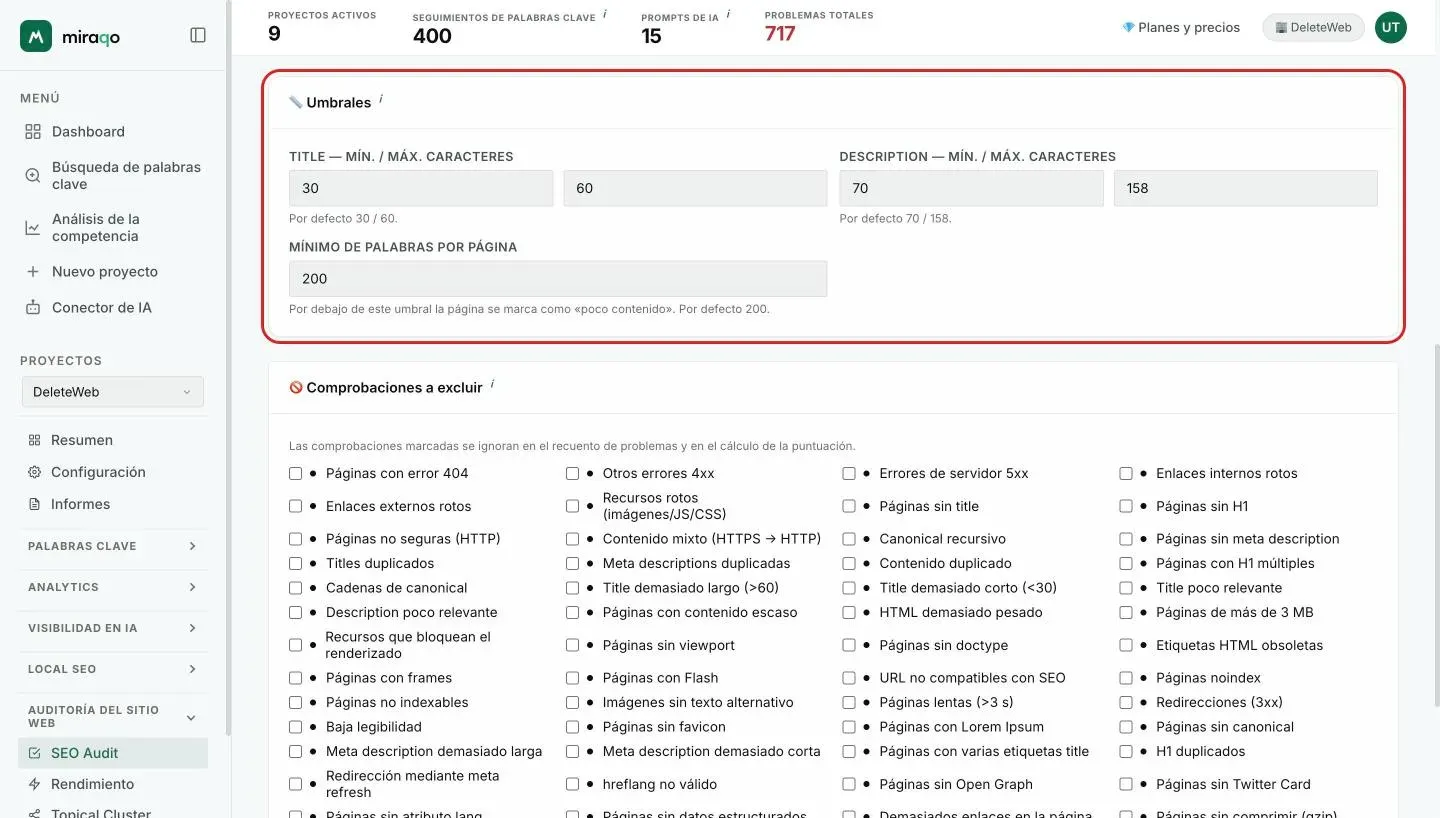Click the Rendimiento lightning bolt icon

(x=35, y=784)
